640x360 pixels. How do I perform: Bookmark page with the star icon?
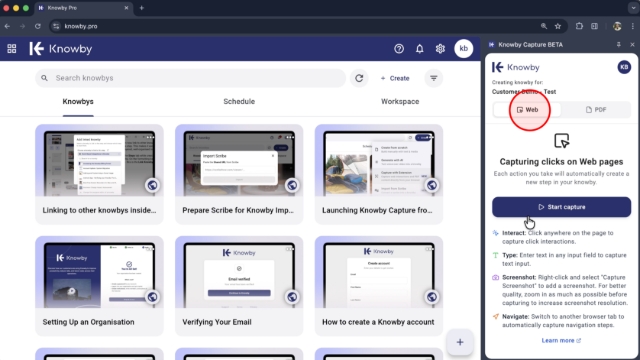558,26
